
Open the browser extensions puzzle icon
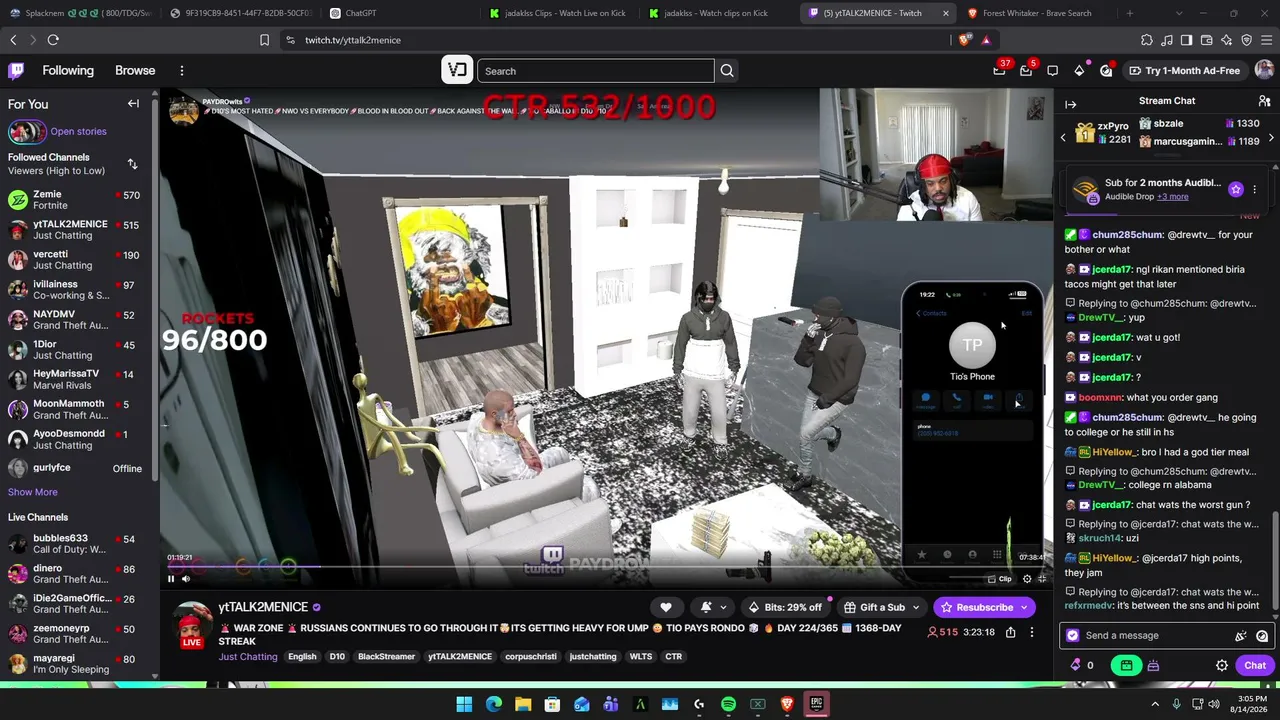click(x=1147, y=40)
